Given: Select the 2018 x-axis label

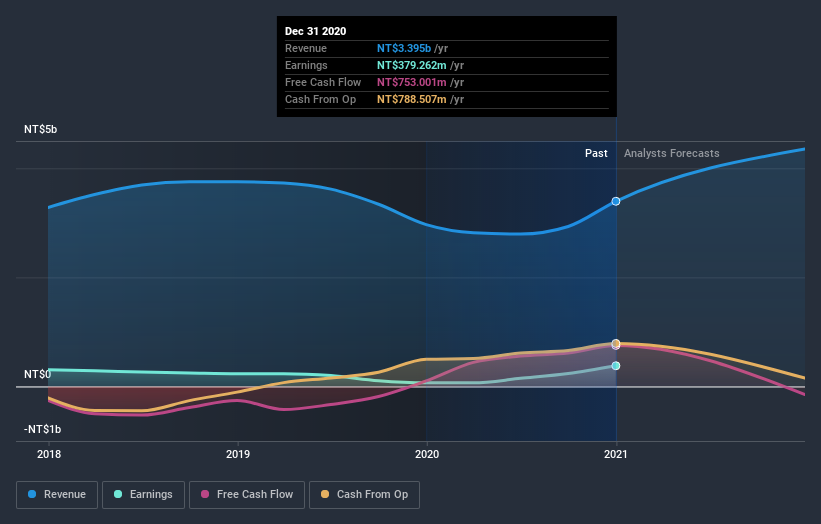Looking at the screenshot, I should tap(49, 454).
